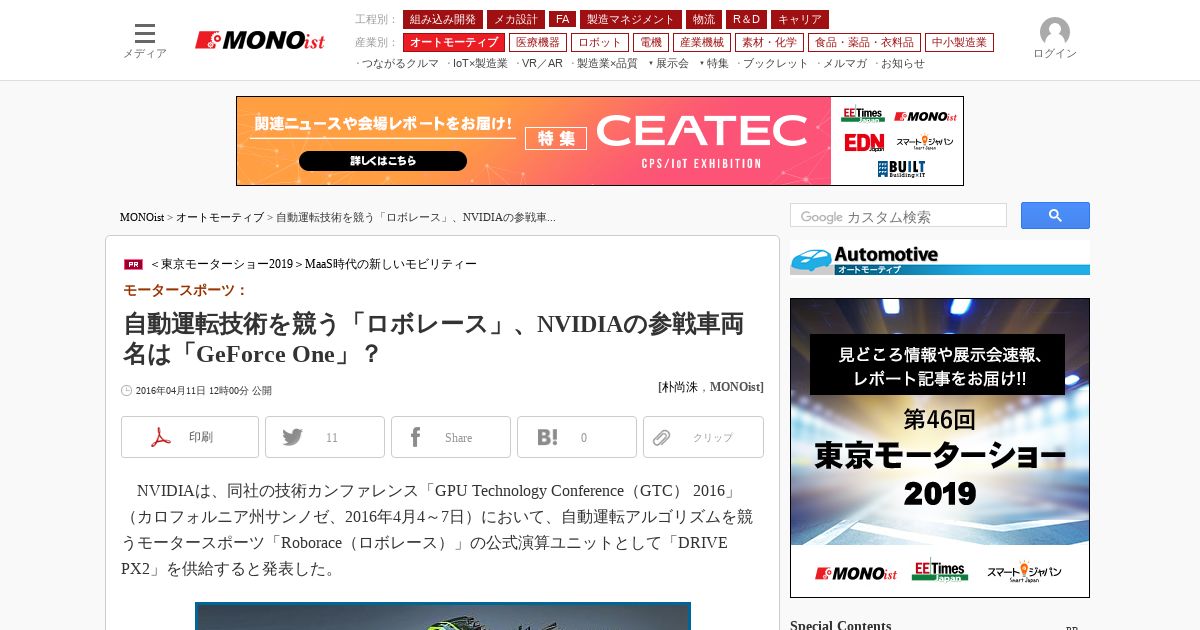1200x630 pixels.
Task: Open the Automotive car banner
Action: 940,258
